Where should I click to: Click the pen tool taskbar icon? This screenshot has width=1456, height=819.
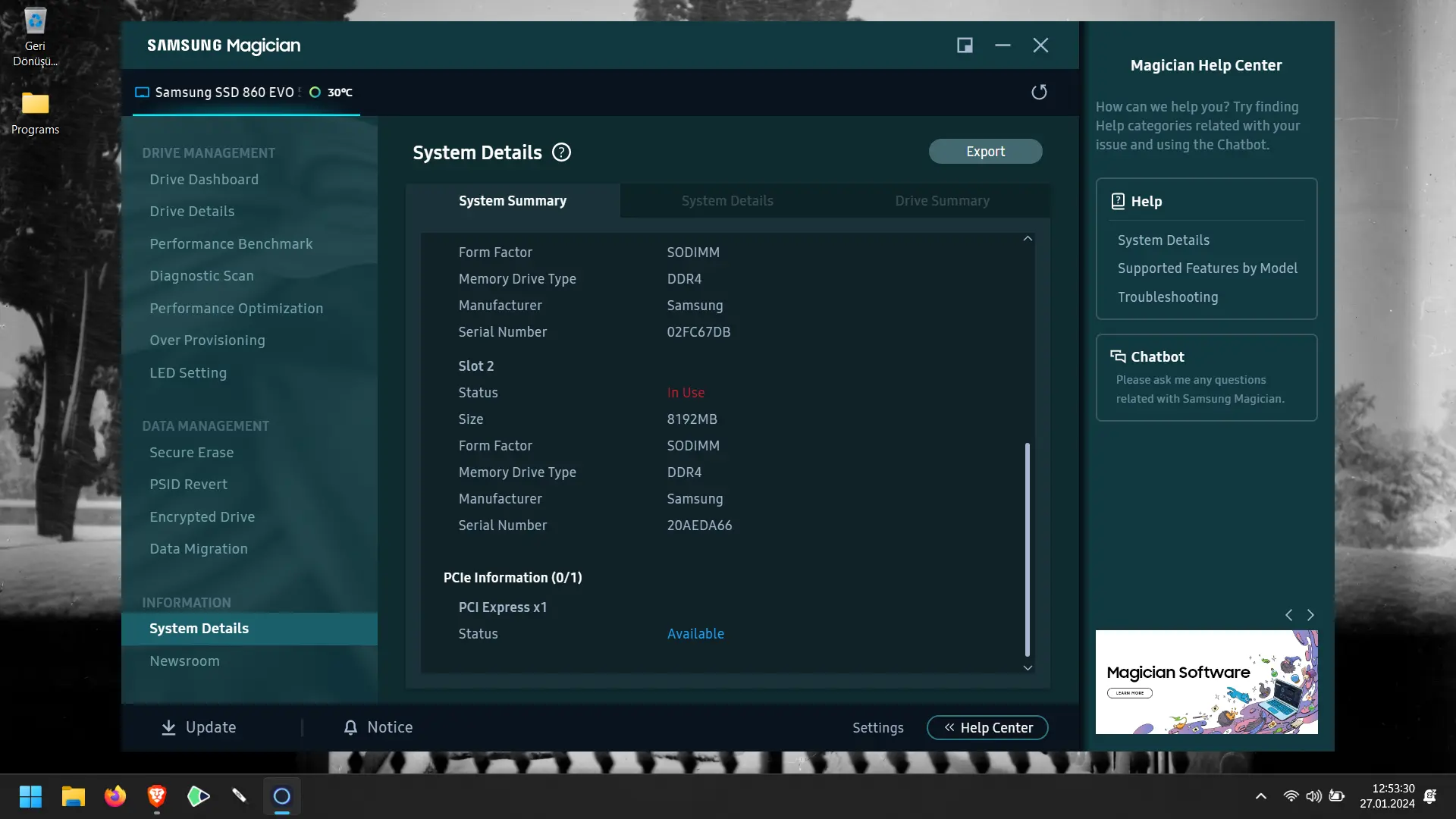(240, 796)
